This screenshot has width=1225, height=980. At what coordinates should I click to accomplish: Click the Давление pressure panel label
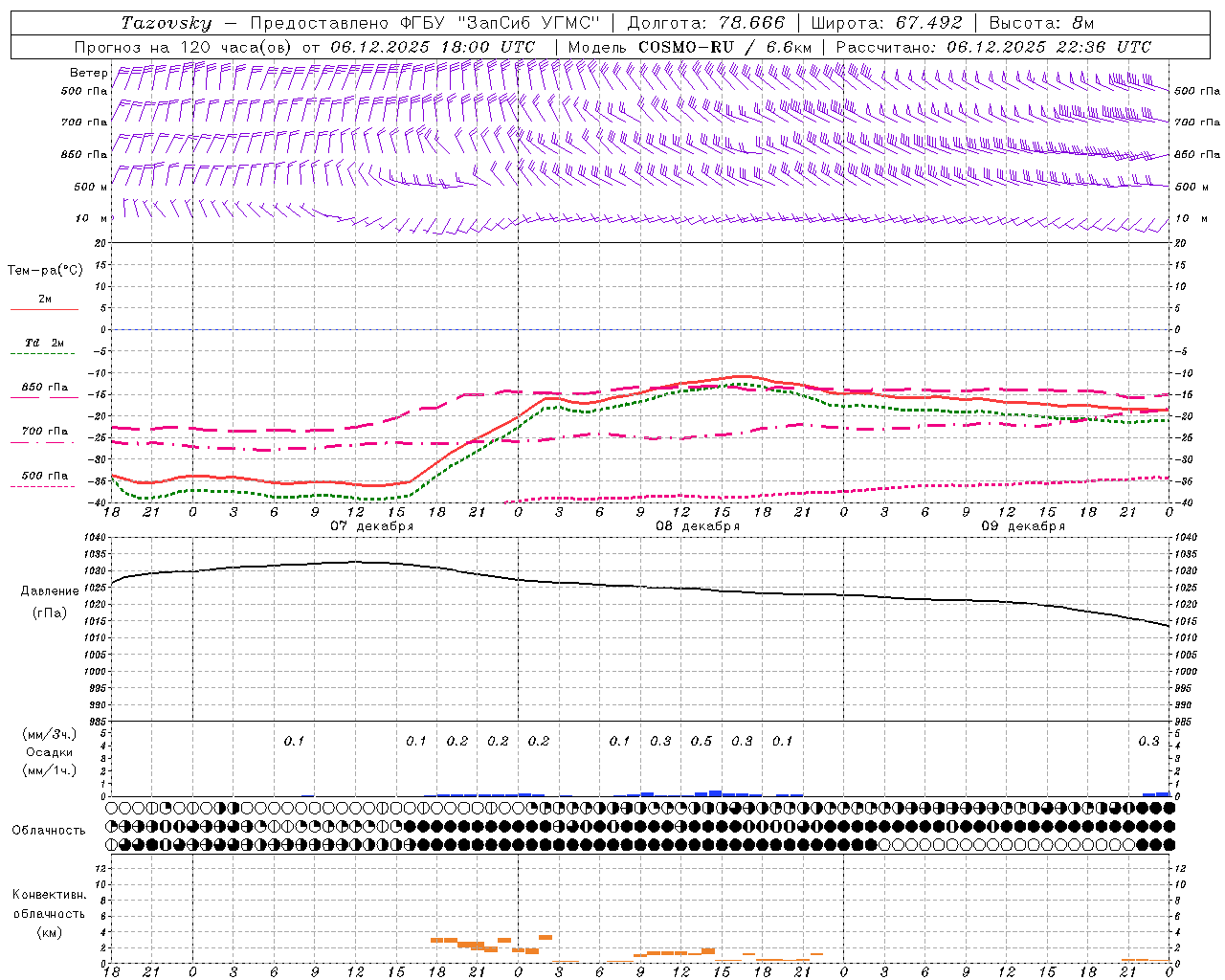tap(50, 591)
